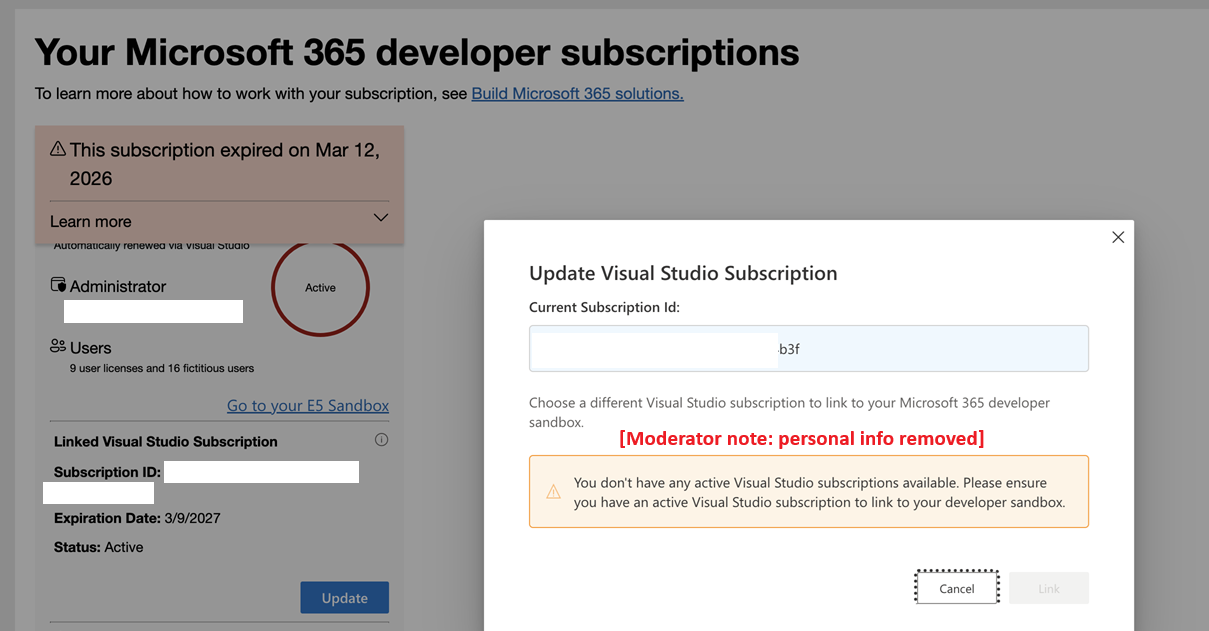Click the Current Subscription Id field
The height and width of the screenshot is (631, 1209).
coord(809,349)
